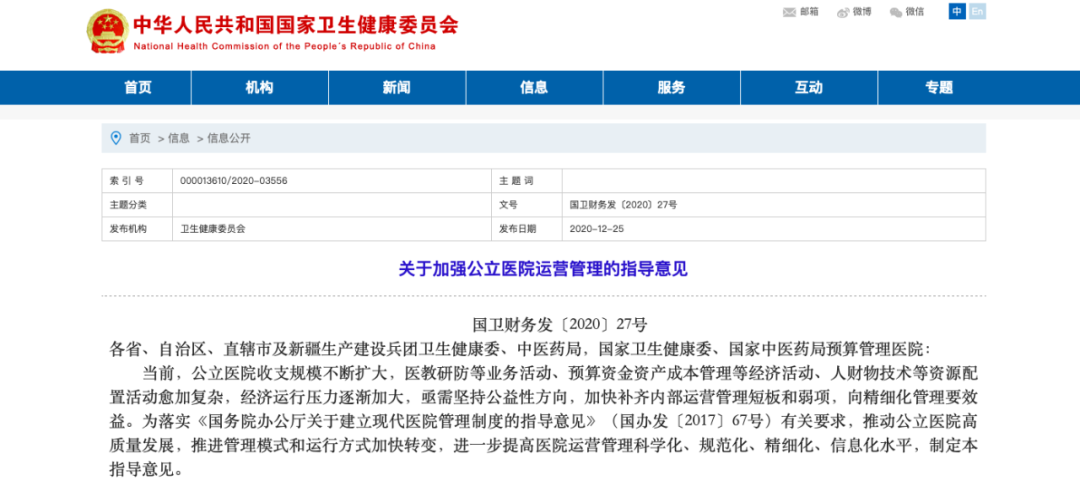The image size is (1080, 481).
Task: Click the 发布机构 label cell
Action: tap(137, 229)
